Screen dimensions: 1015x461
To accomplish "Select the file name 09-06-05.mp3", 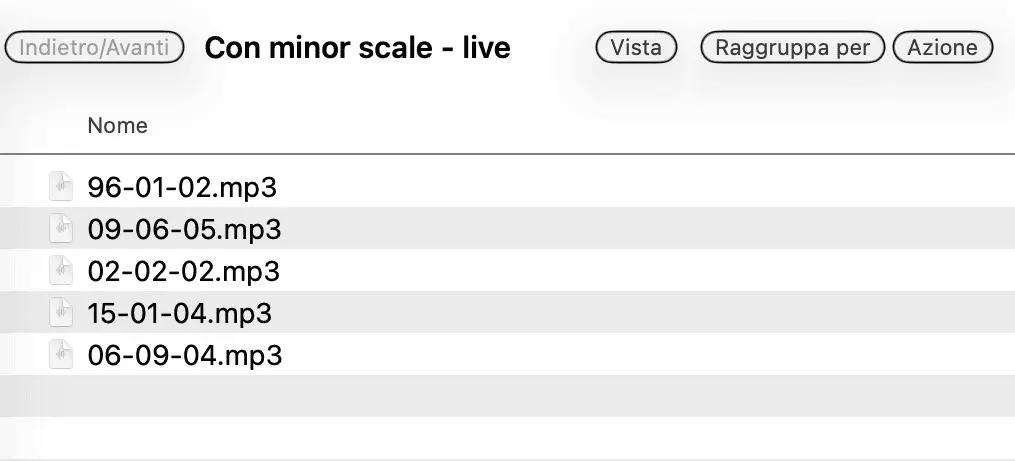I will point(184,229).
